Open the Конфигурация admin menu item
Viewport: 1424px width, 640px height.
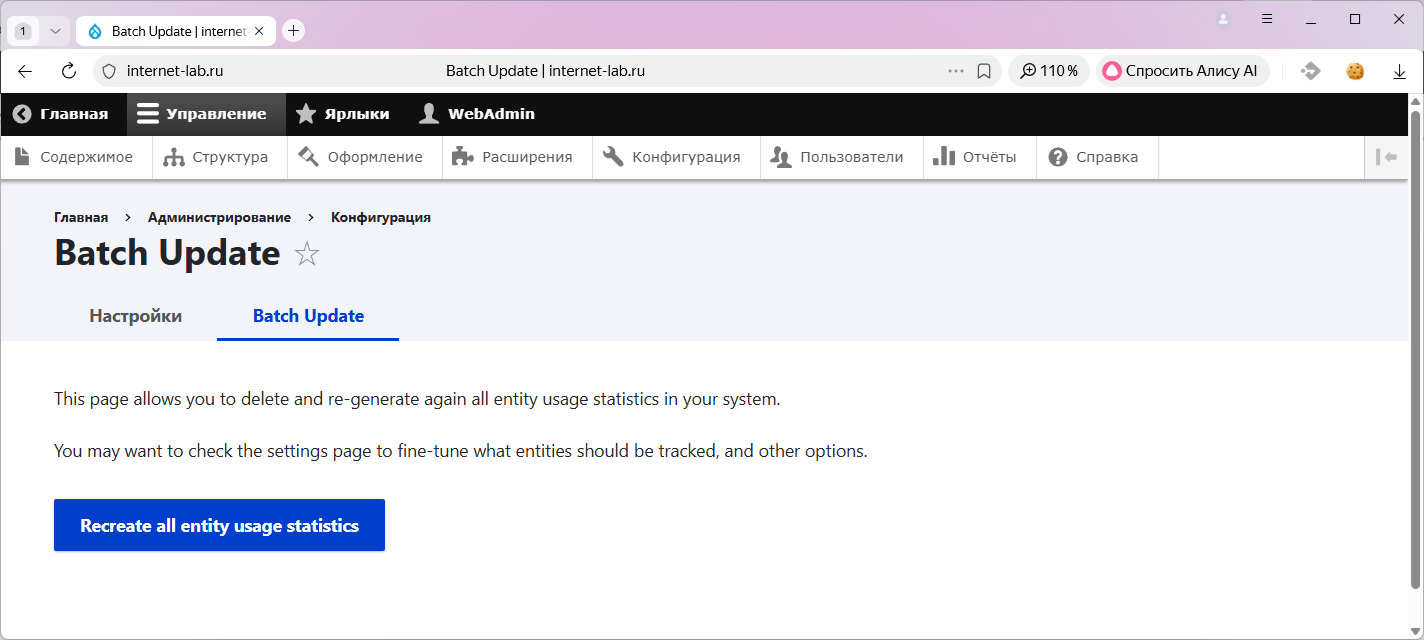pyautogui.click(x=673, y=157)
